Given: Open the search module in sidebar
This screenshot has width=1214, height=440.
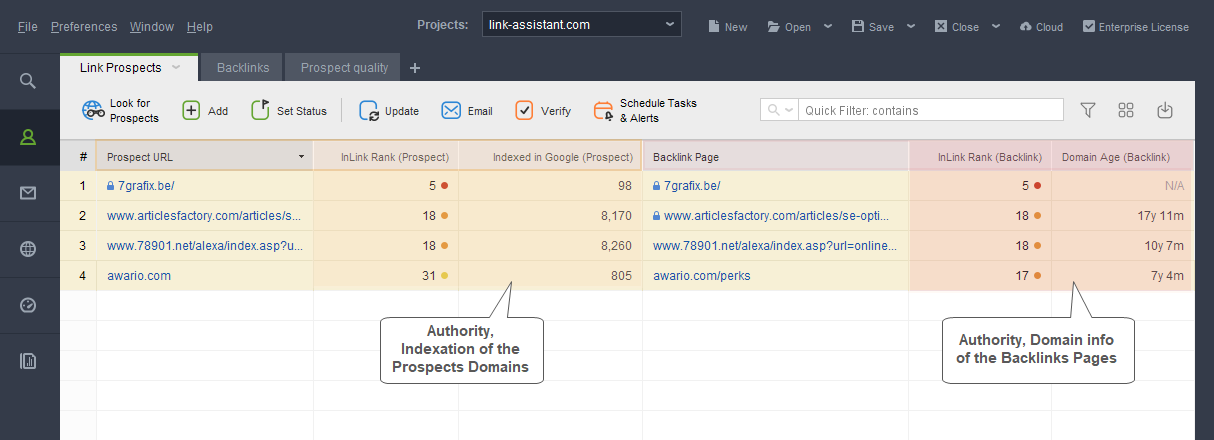Looking at the screenshot, I should coord(28,80).
